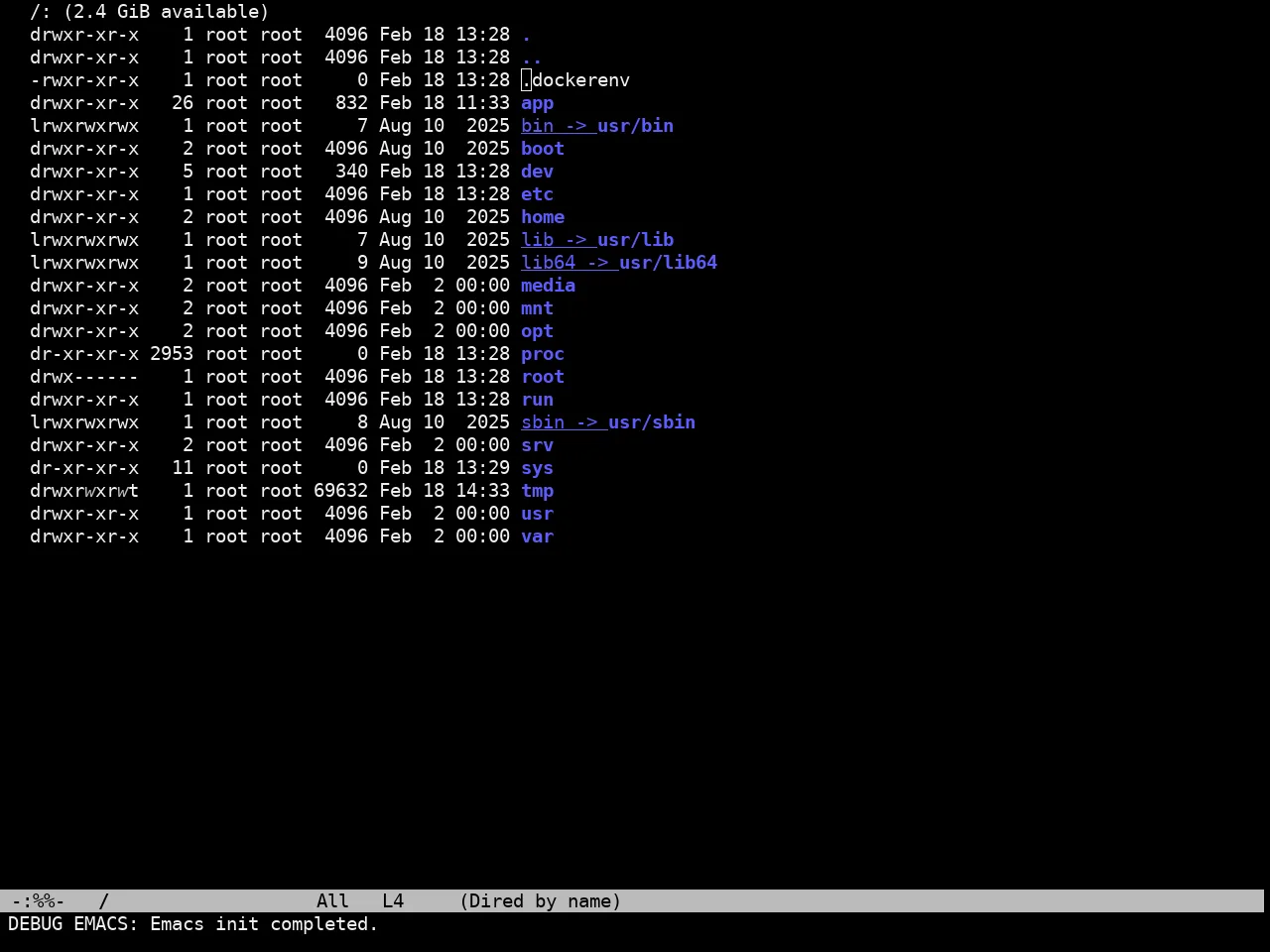Open the var directory
The height and width of the screenshot is (952, 1270).
point(537,536)
